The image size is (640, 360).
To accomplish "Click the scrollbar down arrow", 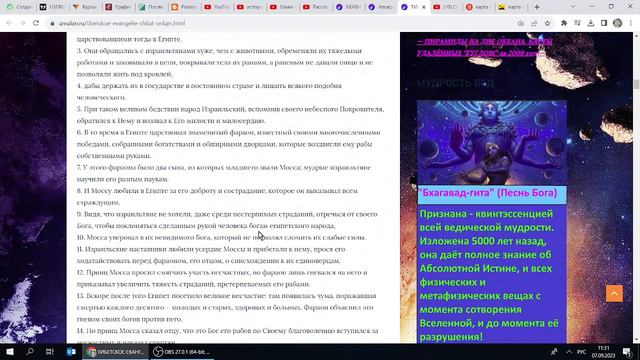I will (x=636, y=340).
